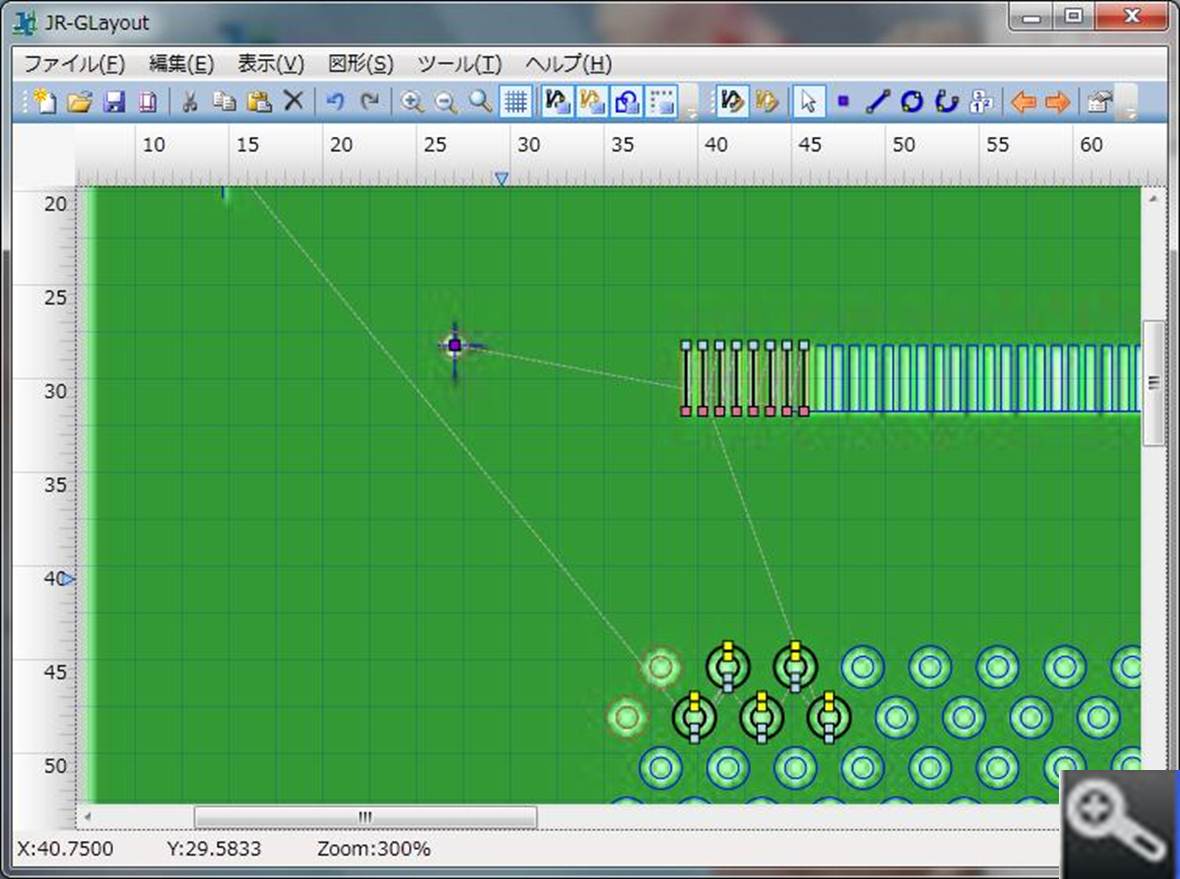Create a new file from the toolbar
The width and height of the screenshot is (1180, 879).
click(x=45, y=101)
